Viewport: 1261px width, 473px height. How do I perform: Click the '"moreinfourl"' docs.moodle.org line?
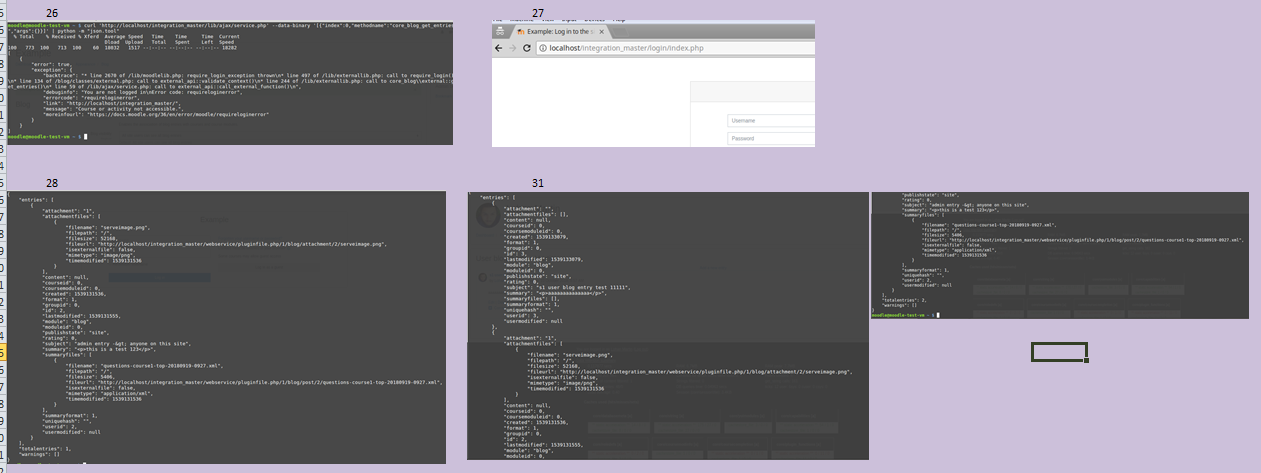tap(156, 114)
